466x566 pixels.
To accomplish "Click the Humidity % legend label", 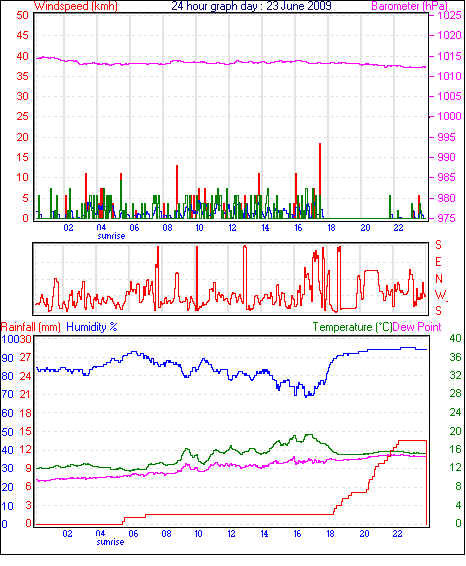I will click(x=92, y=327).
